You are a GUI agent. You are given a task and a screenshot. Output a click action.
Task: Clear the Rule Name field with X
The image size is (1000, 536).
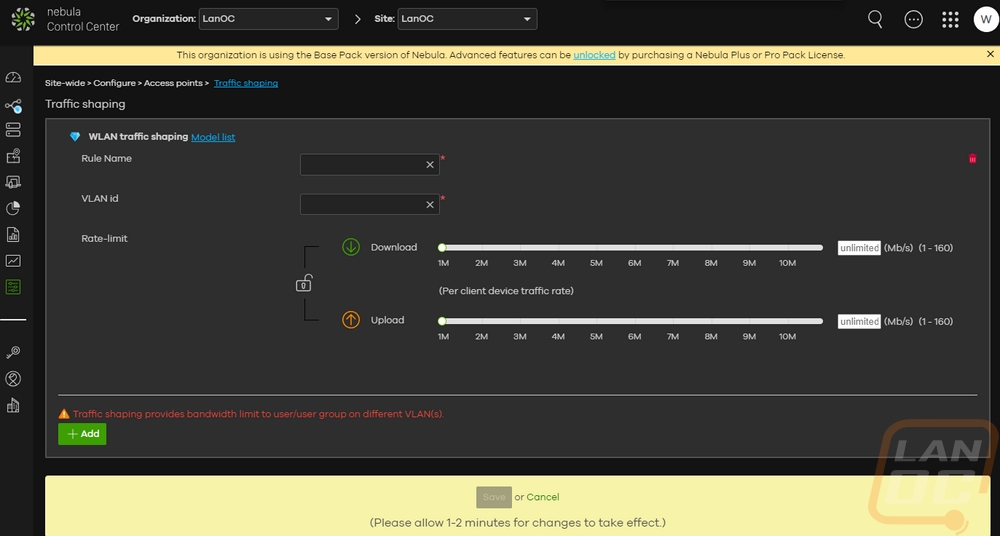click(430, 165)
